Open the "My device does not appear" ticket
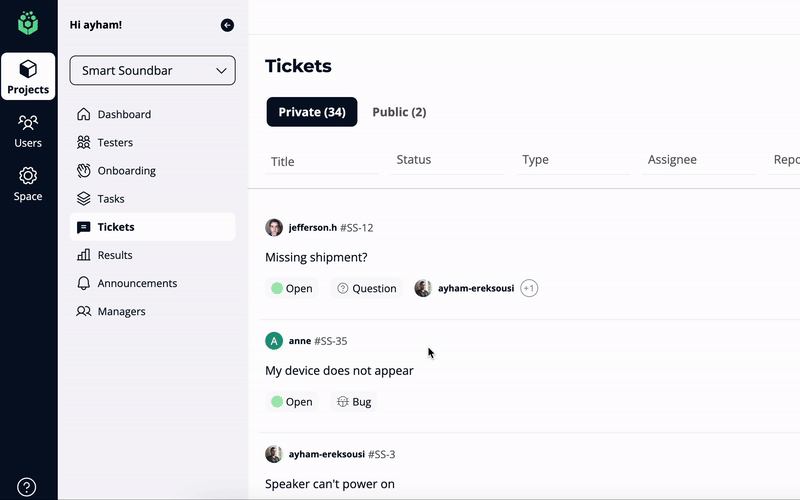Viewport: 800px width, 500px height. tap(339, 370)
